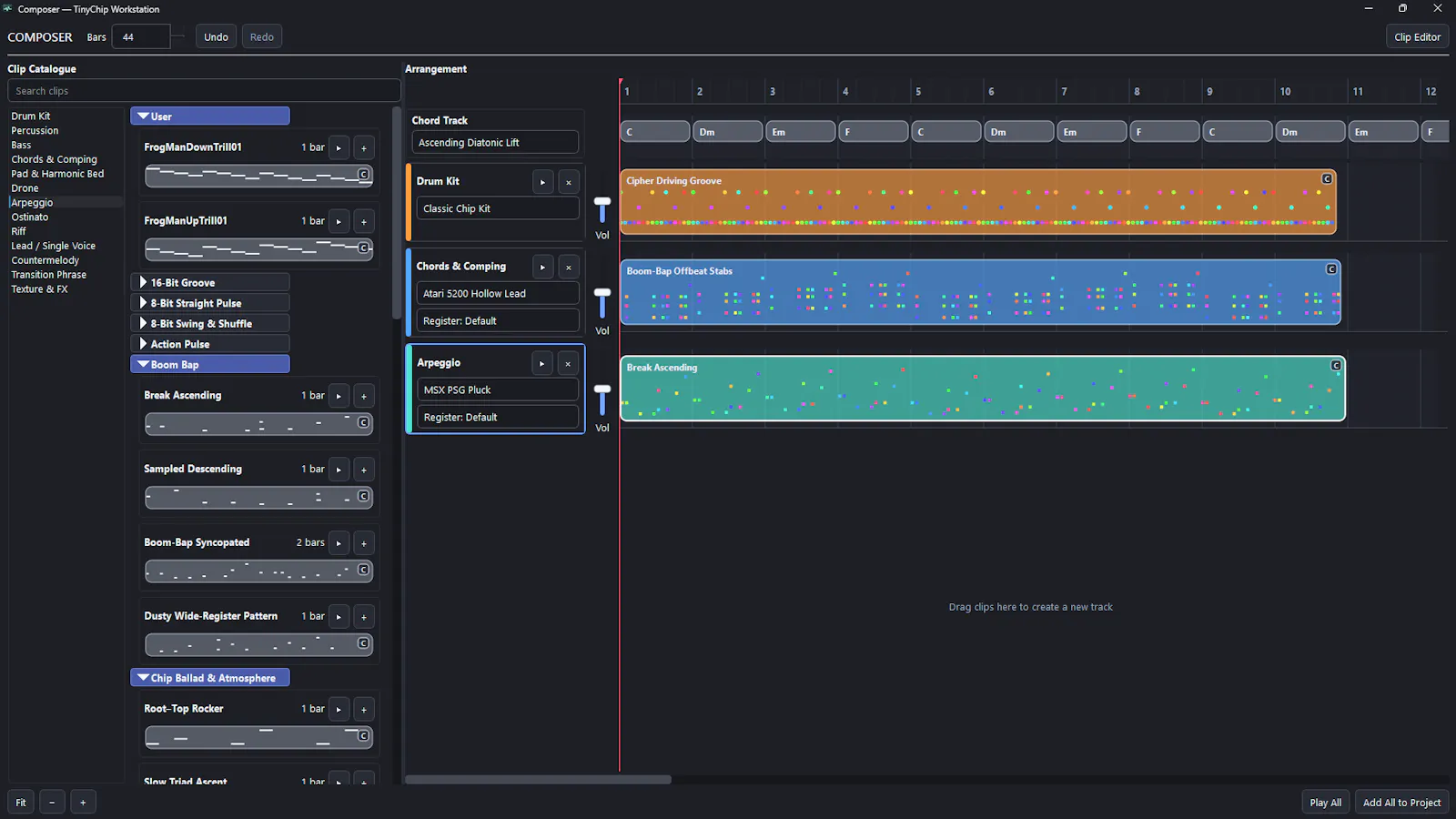
Task: Click Play All button
Action: (x=1325, y=803)
